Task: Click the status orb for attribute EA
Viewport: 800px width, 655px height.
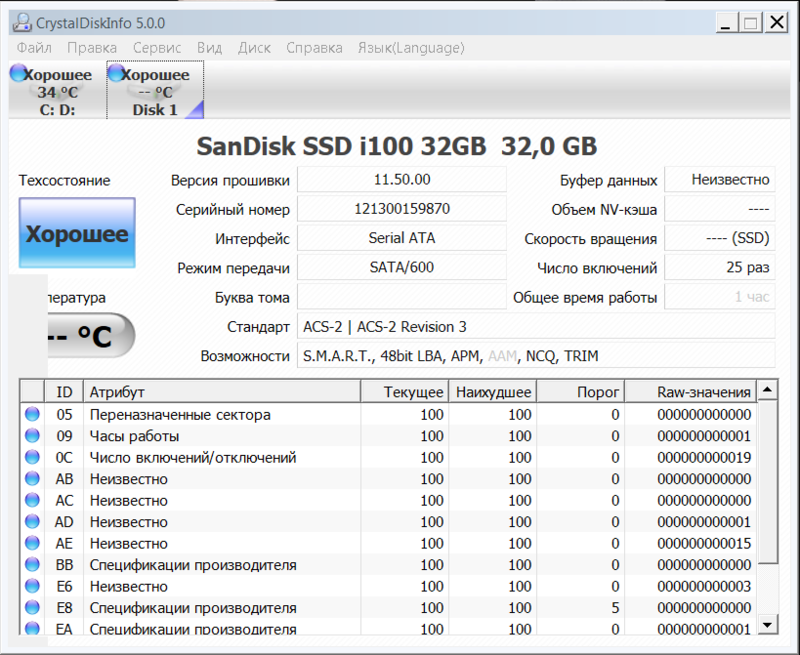Action: pos(32,628)
